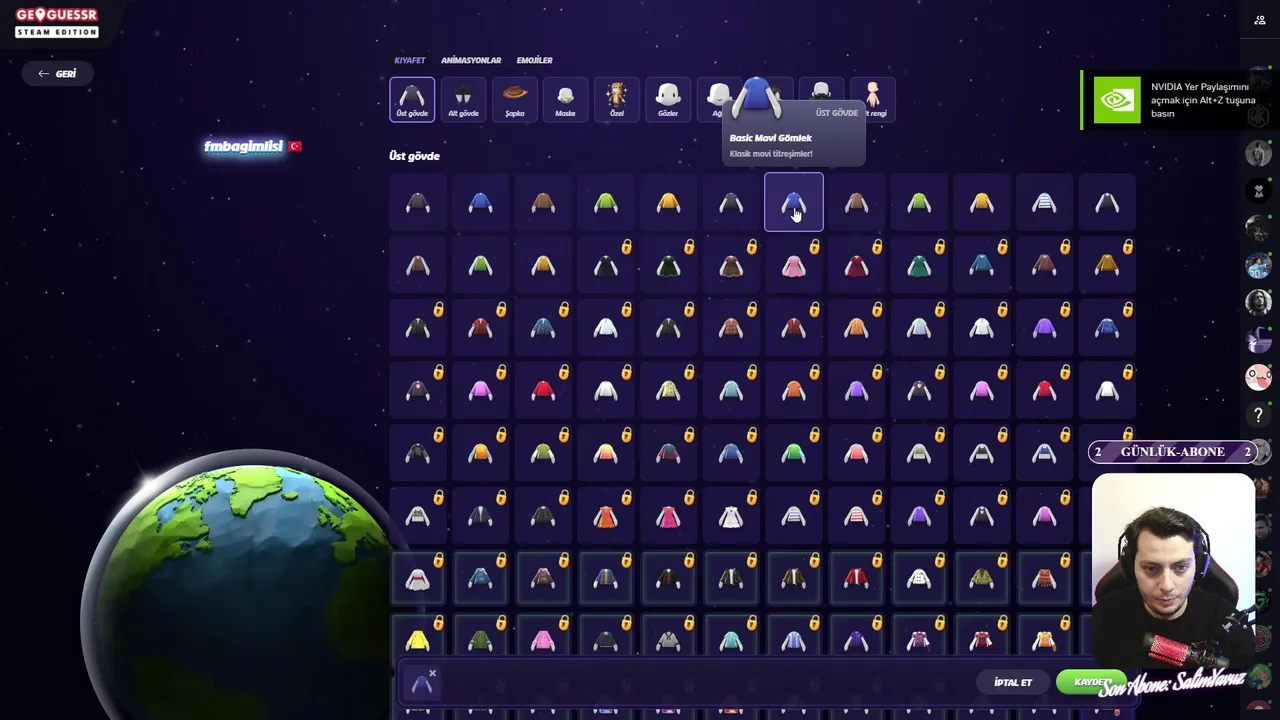Pick the locked salmon pink shirt in row five

pyautogui.click(x=856, y=453)
